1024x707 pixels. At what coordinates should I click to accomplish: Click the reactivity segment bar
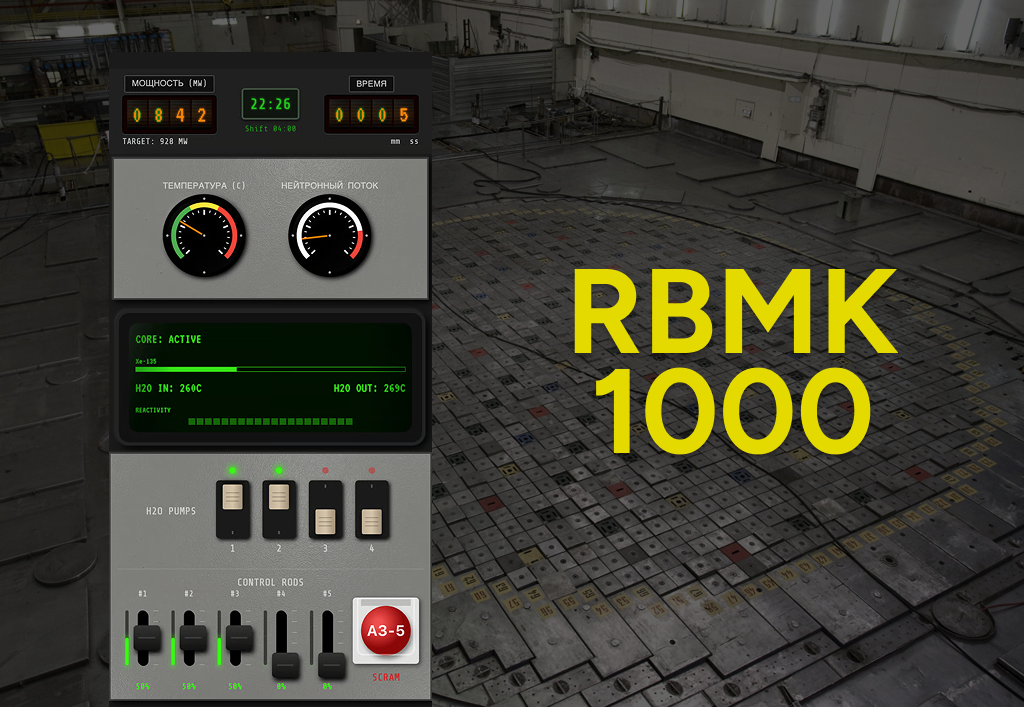click(270, 422)
